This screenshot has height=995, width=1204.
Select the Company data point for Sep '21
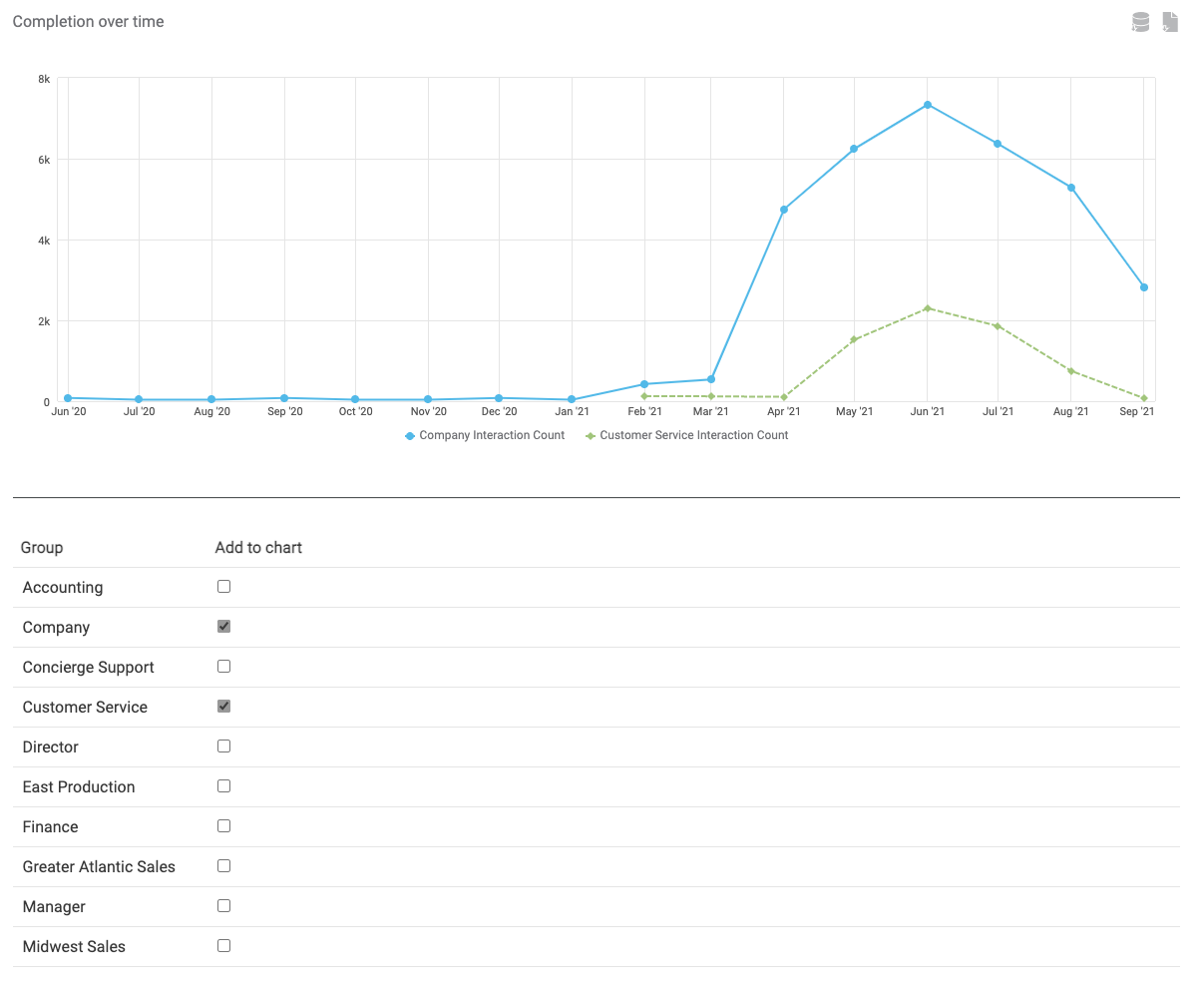pos(1144,287)
